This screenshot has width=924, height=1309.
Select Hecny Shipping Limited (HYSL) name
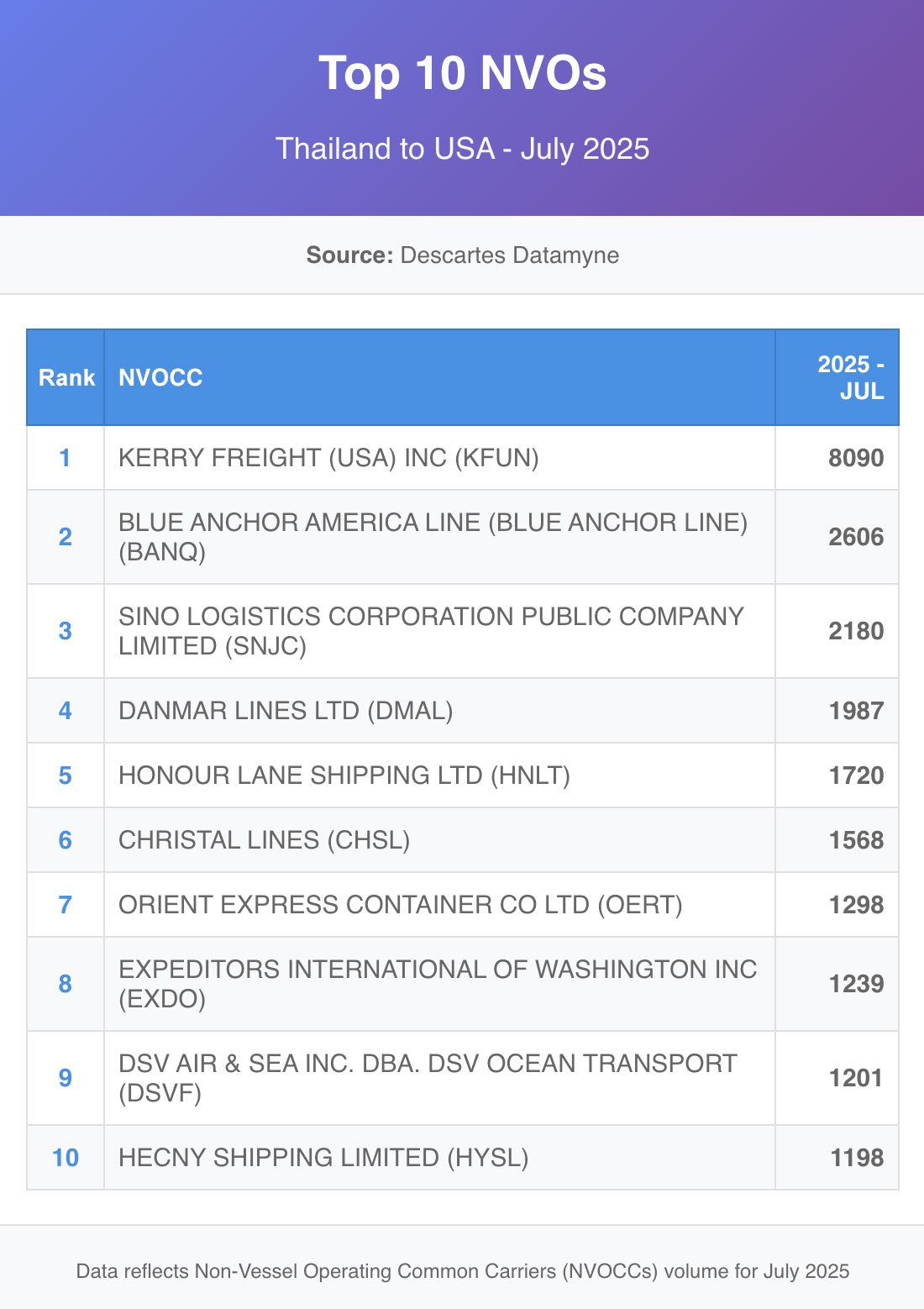pyautogui.click(x=323, y=1158)
